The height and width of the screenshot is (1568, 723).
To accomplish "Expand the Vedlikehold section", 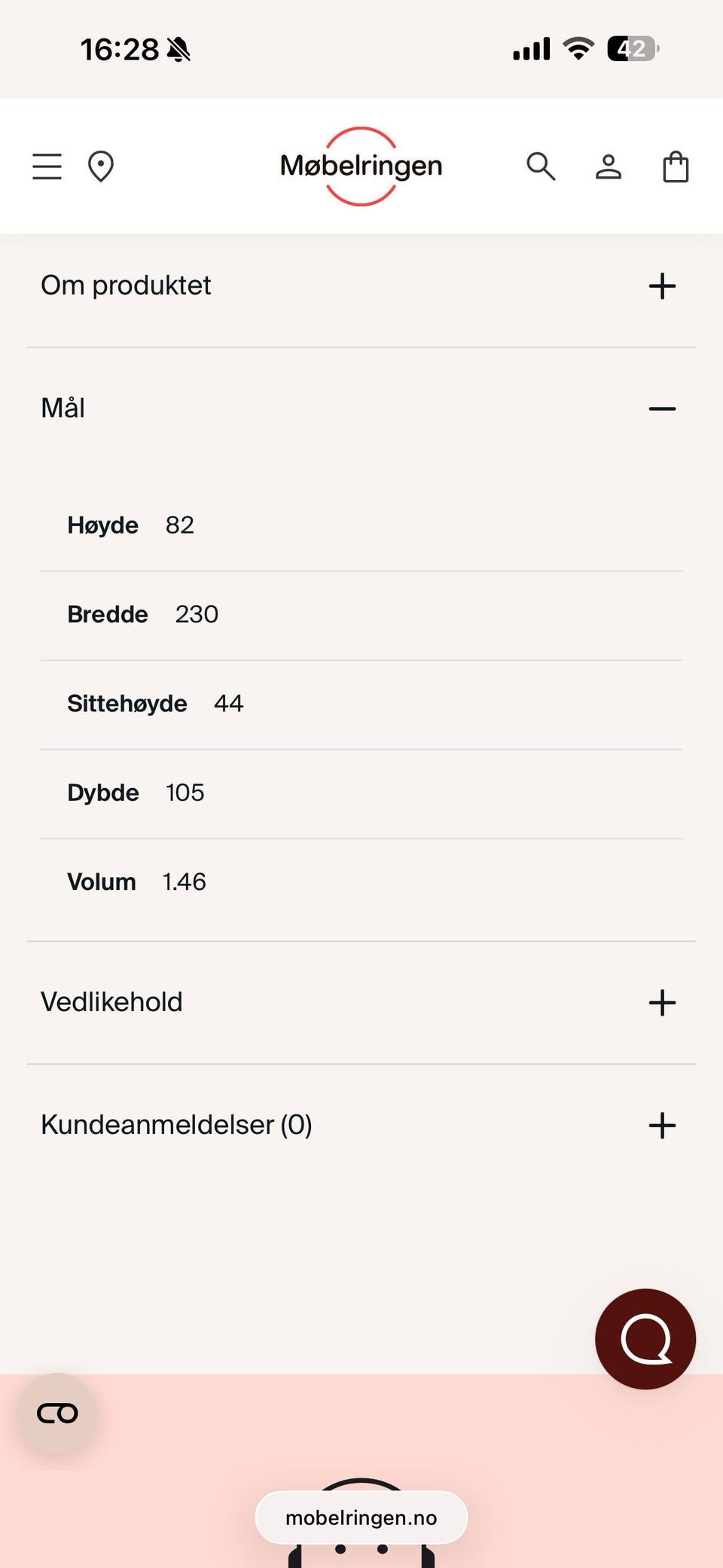I will 662,1003.
